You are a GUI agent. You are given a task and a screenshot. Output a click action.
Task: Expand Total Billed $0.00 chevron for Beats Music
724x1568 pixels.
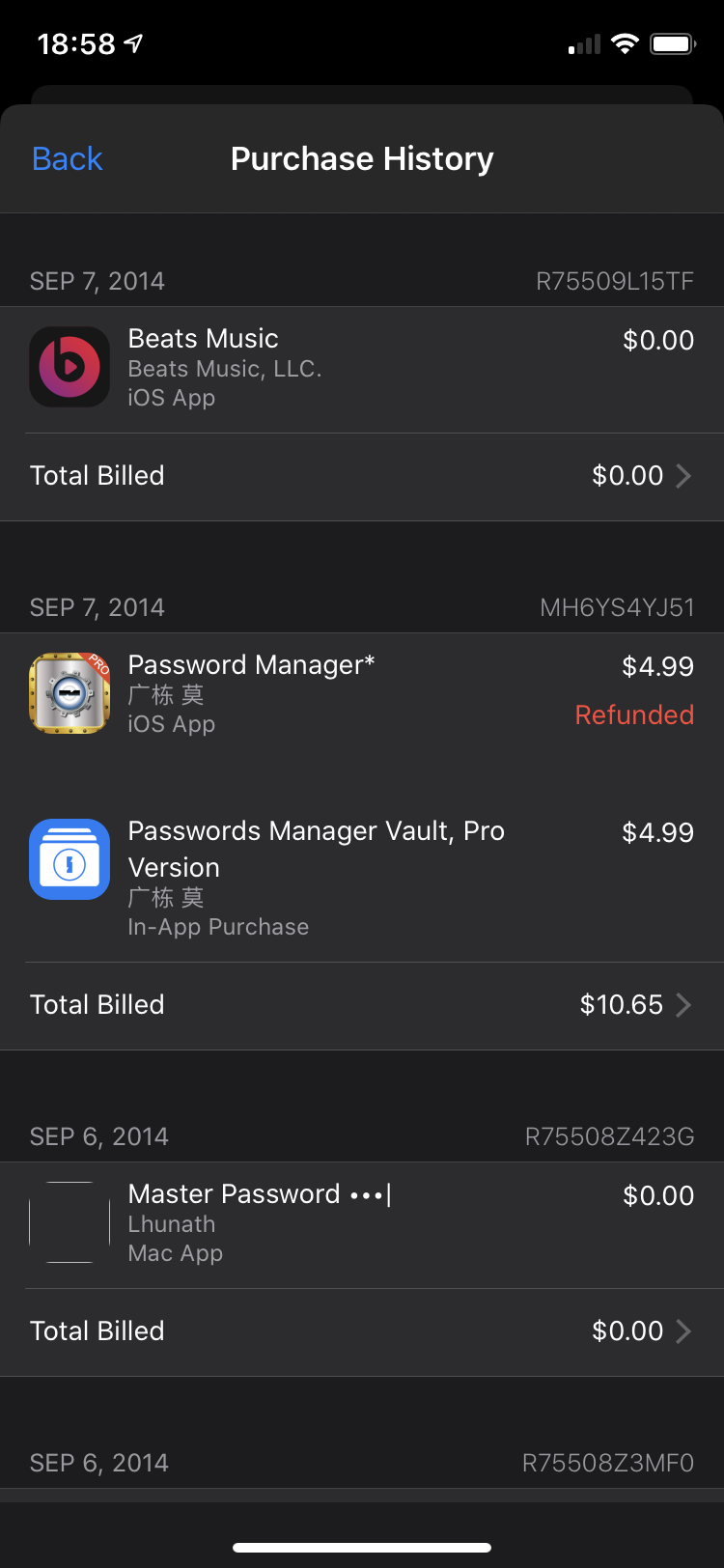(683, 476)
